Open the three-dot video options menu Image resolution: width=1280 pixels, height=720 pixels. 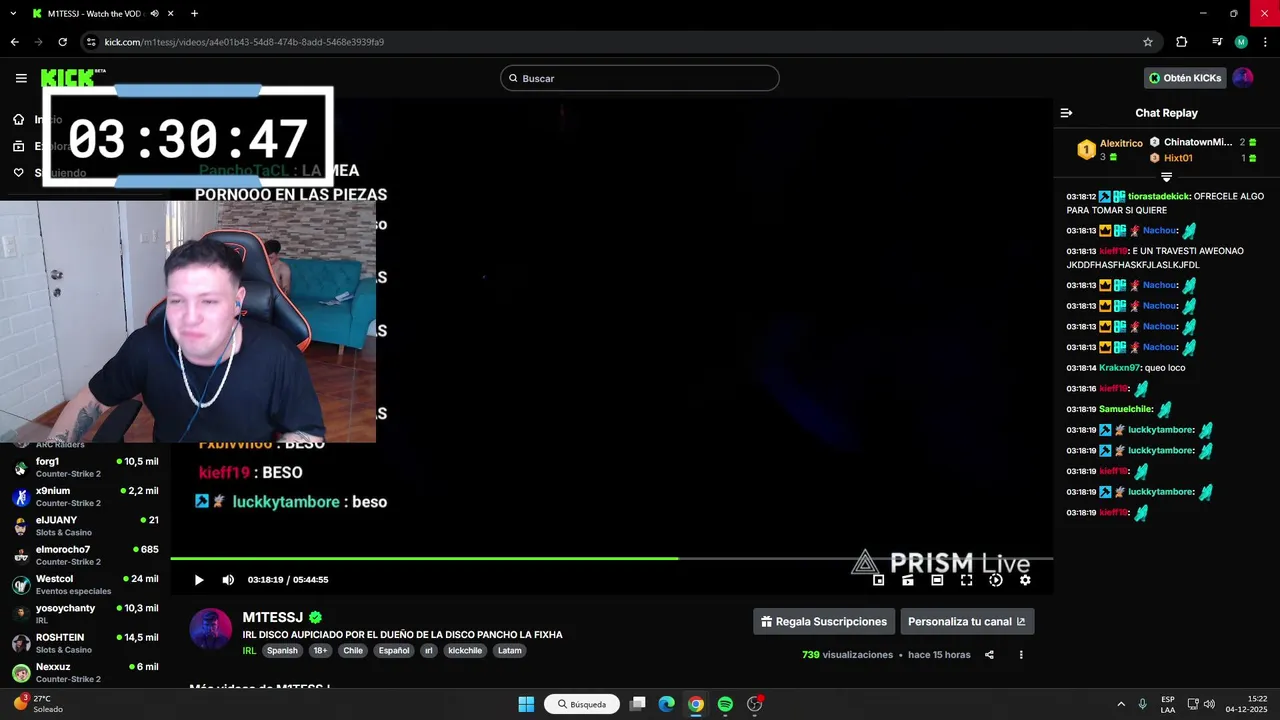pyautogui.click(x=1021, y=655)
